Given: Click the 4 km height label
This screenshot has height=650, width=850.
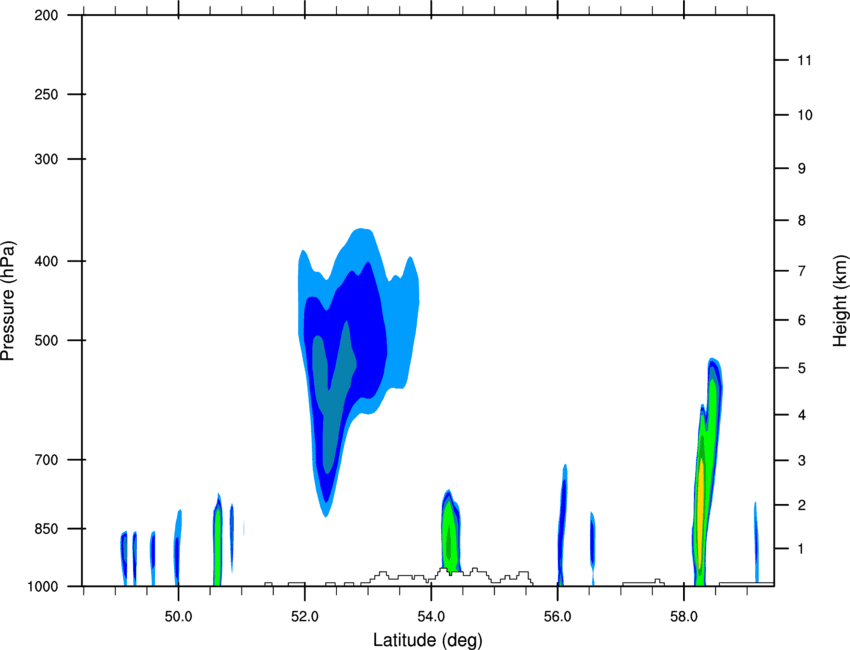Looking at the screenshot, I should [801, 415].
